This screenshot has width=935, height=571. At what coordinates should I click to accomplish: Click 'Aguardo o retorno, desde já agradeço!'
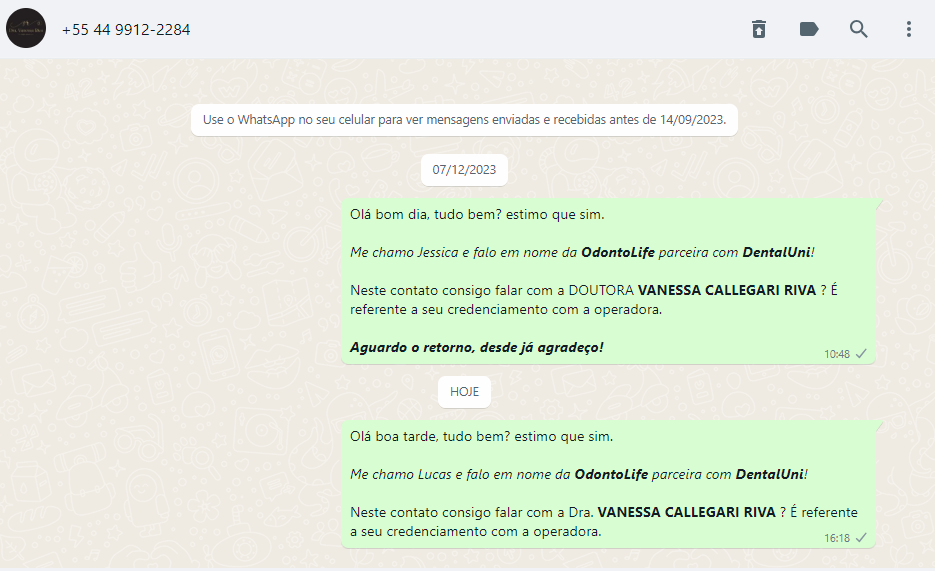pyautogui.click(x=476, y=347)
